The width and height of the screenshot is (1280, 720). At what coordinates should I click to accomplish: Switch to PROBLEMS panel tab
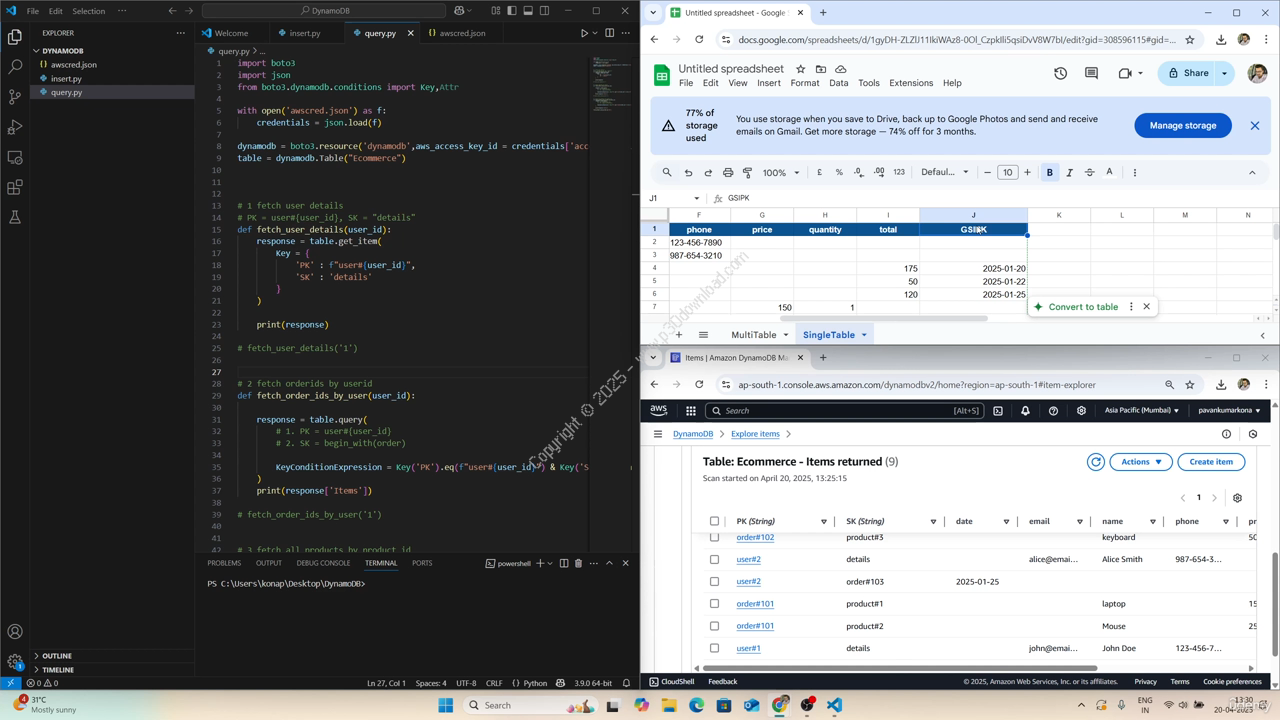coord(224,563)
